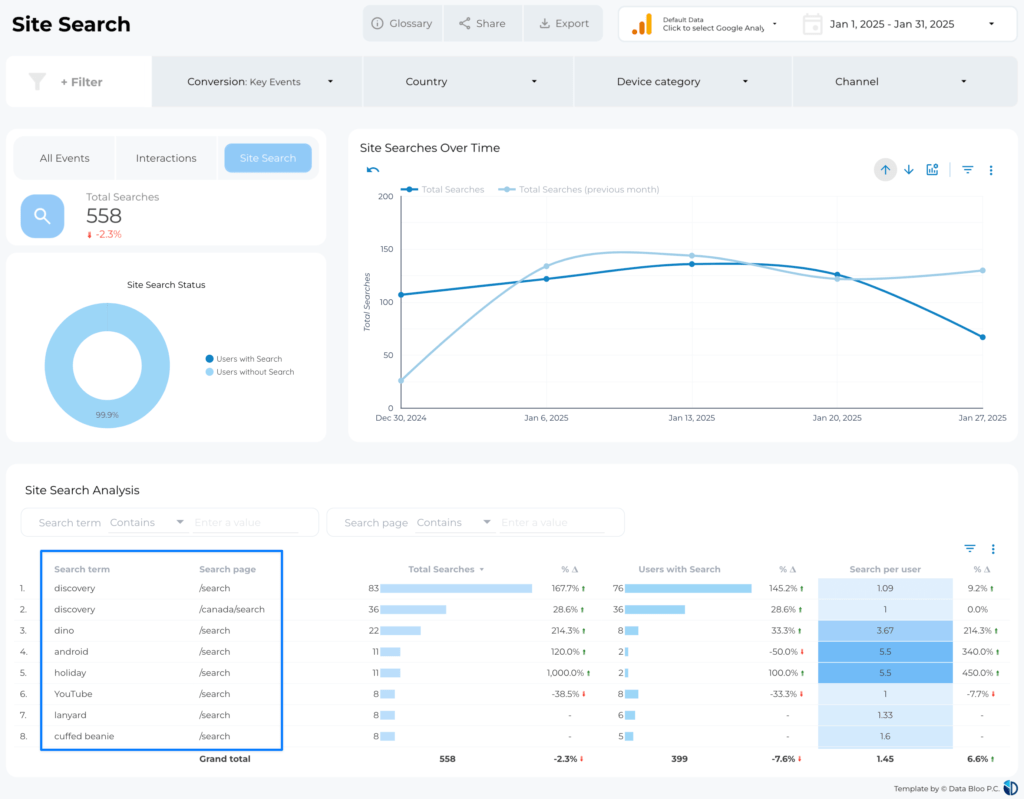Click the table filter icon

point(970,548)
